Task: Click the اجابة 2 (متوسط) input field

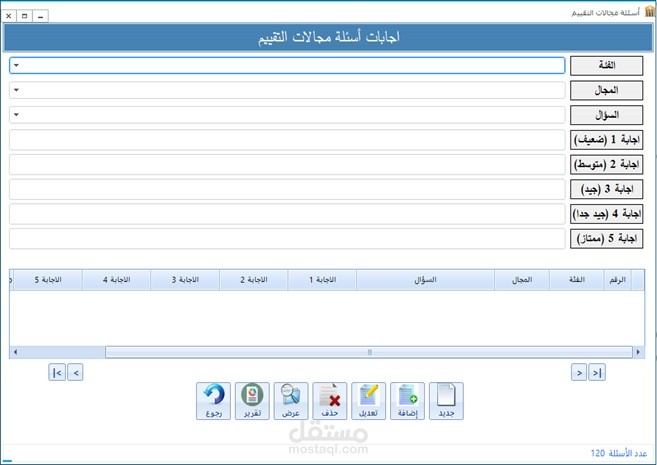Action: pyautogui.click(x=287, y=165)
